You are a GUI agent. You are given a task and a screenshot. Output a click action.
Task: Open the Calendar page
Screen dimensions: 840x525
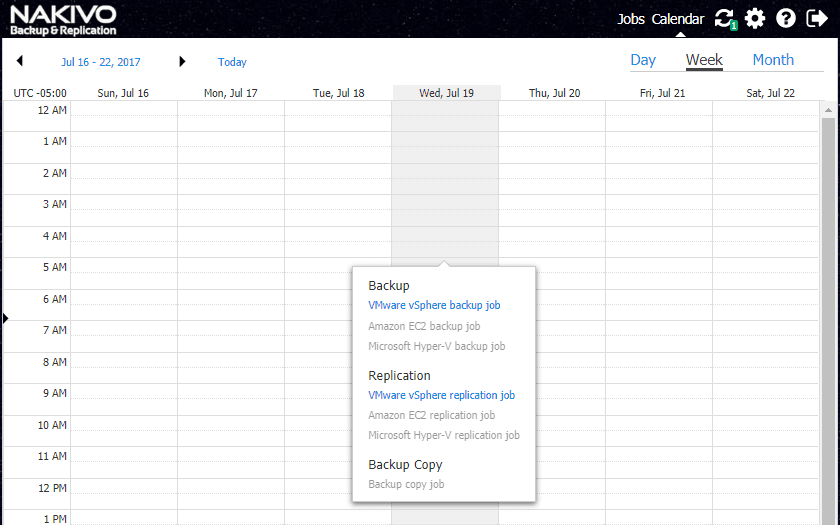(678, 19)
